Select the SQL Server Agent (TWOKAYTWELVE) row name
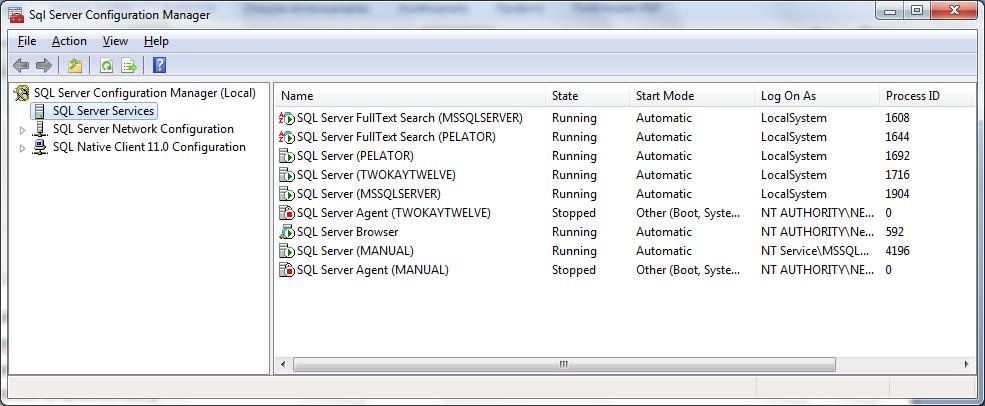The height and width of the screenshot is (406, 985). pyautogui.click(x=393, y=213)
